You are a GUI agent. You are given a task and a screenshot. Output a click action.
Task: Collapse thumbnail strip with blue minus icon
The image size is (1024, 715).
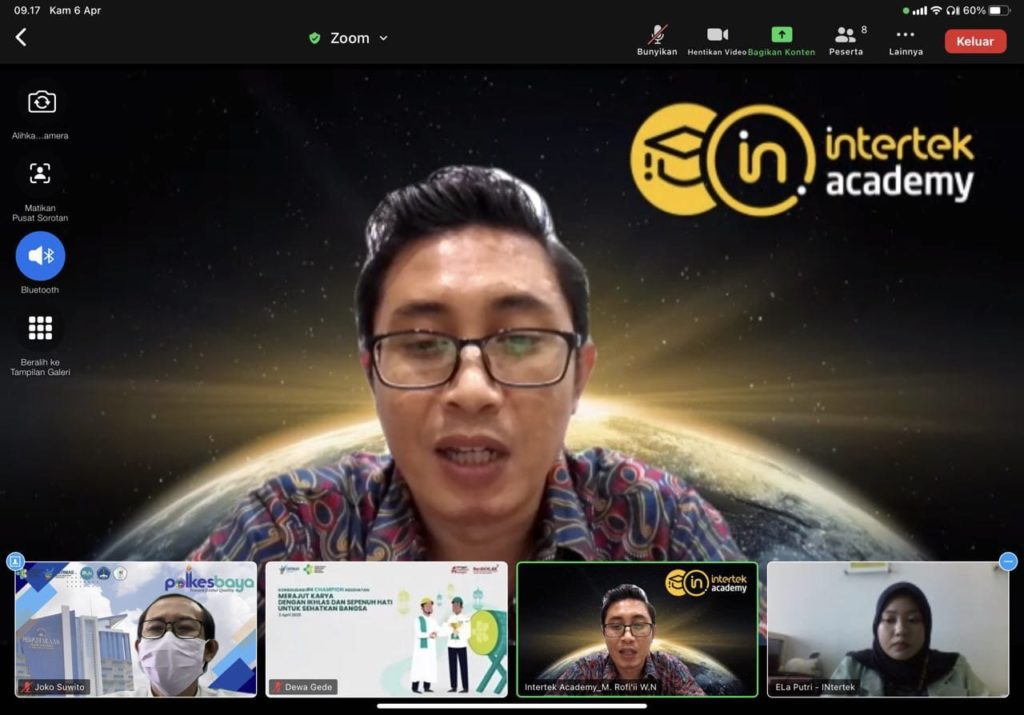1008,561
